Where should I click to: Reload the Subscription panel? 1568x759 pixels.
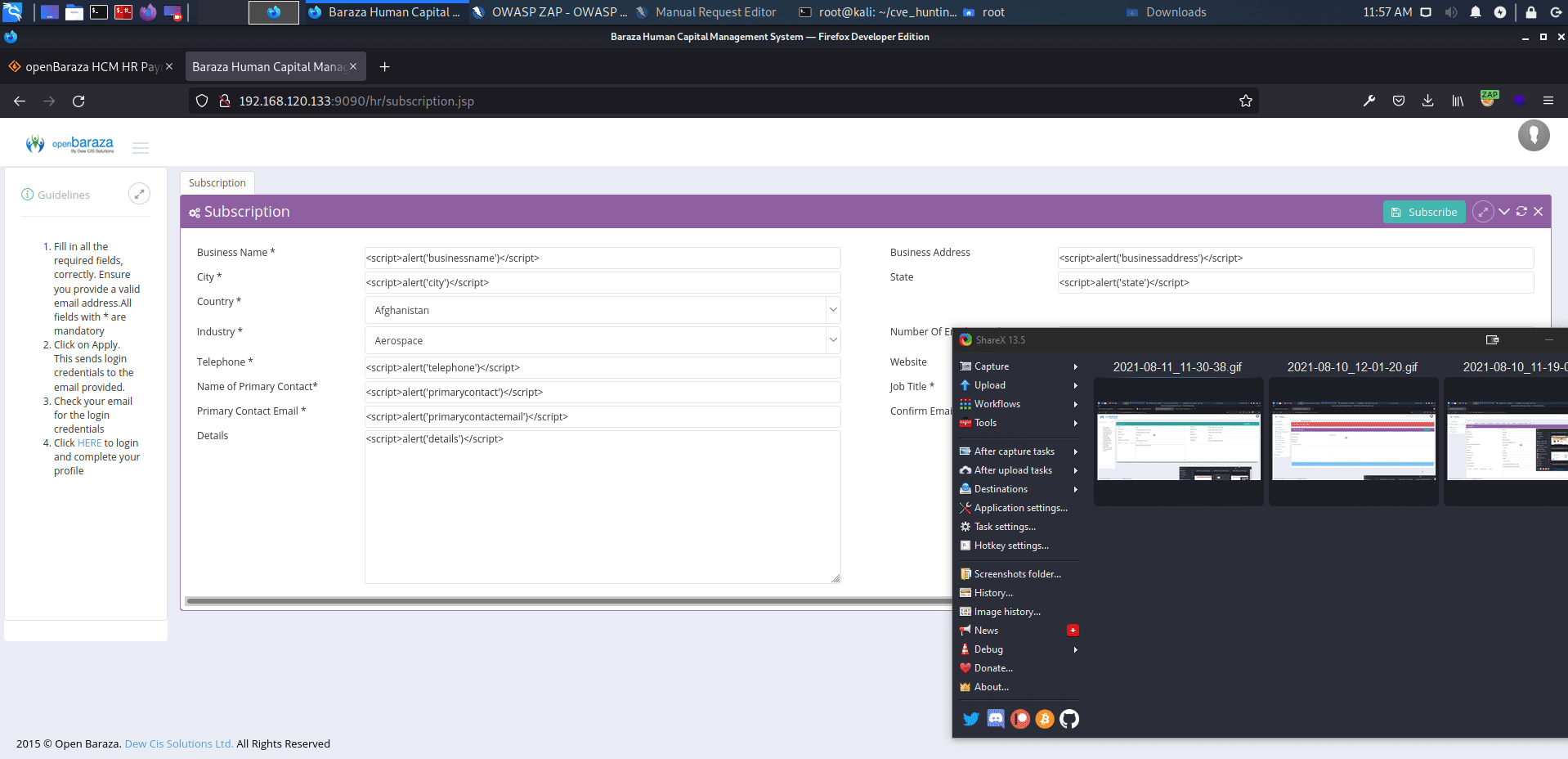pos(1521,211)
